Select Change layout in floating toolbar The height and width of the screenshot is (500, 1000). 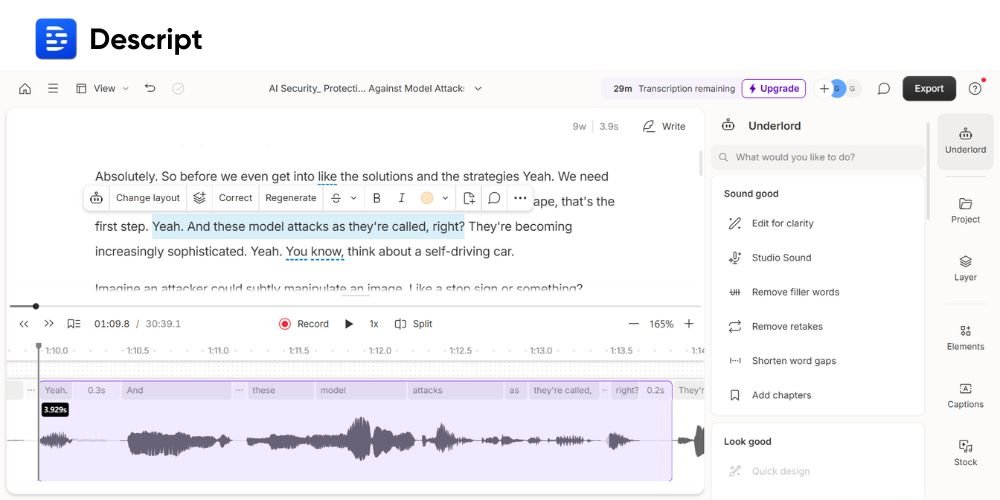(148, 198)
